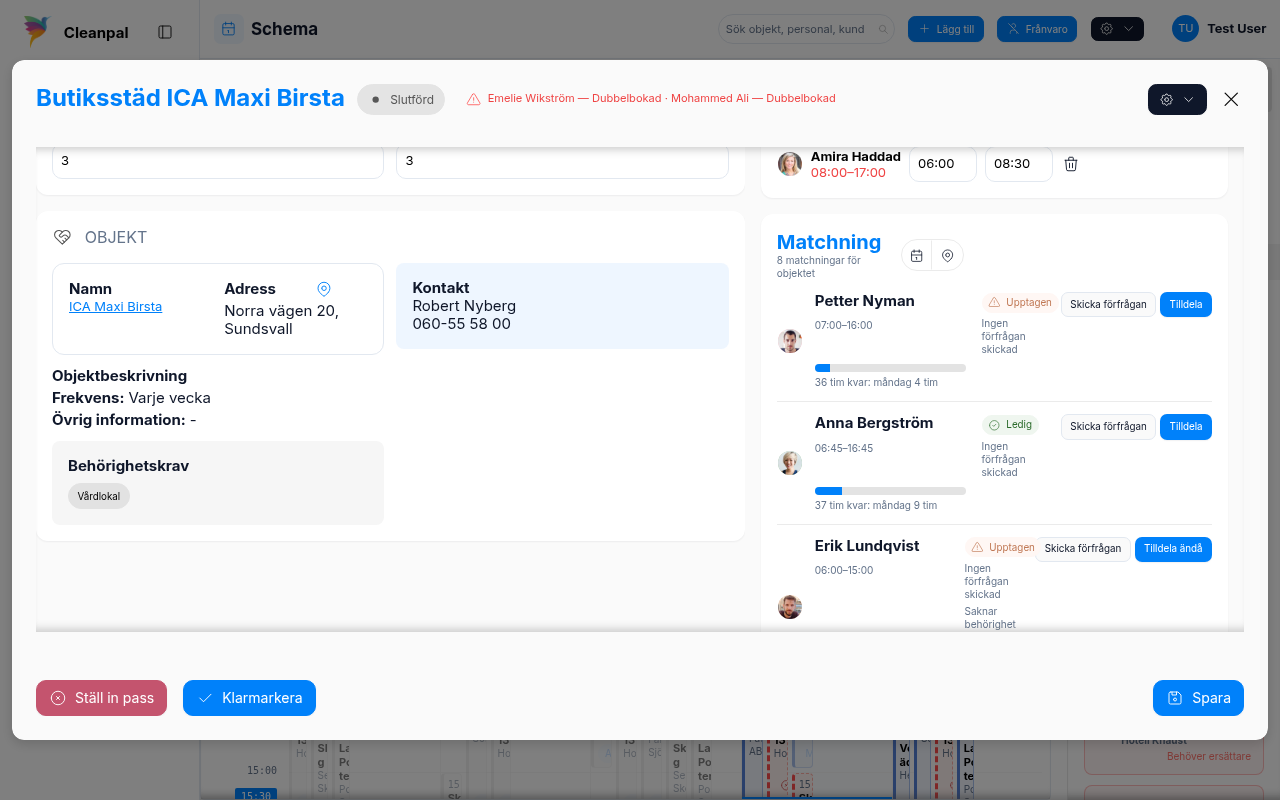Image resolution: width=1280 pixels, height=800 pixels.
Task: Click the Mohammed Ali Dubbelbokad warning text
Action: point(753,99)
